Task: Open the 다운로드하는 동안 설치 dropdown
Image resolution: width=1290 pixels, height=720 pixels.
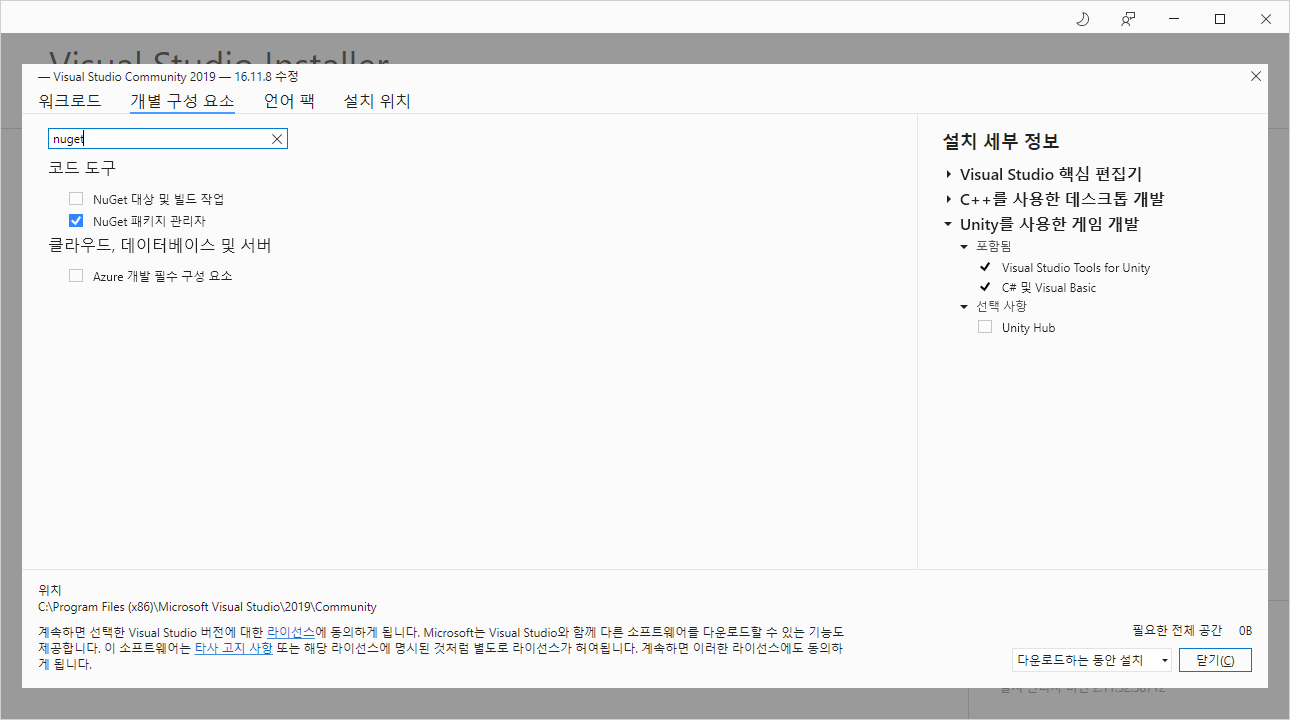Action: 1091,660
